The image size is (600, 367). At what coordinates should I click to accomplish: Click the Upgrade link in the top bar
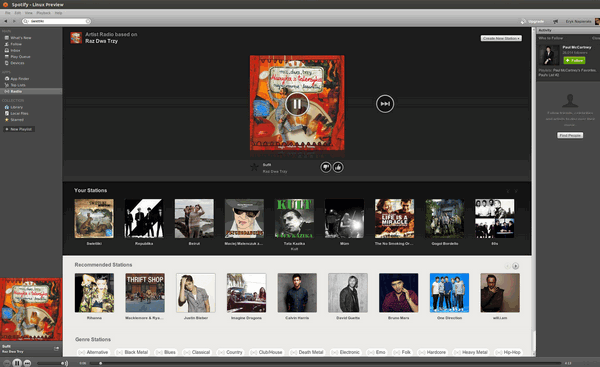(x=532, y=21)
